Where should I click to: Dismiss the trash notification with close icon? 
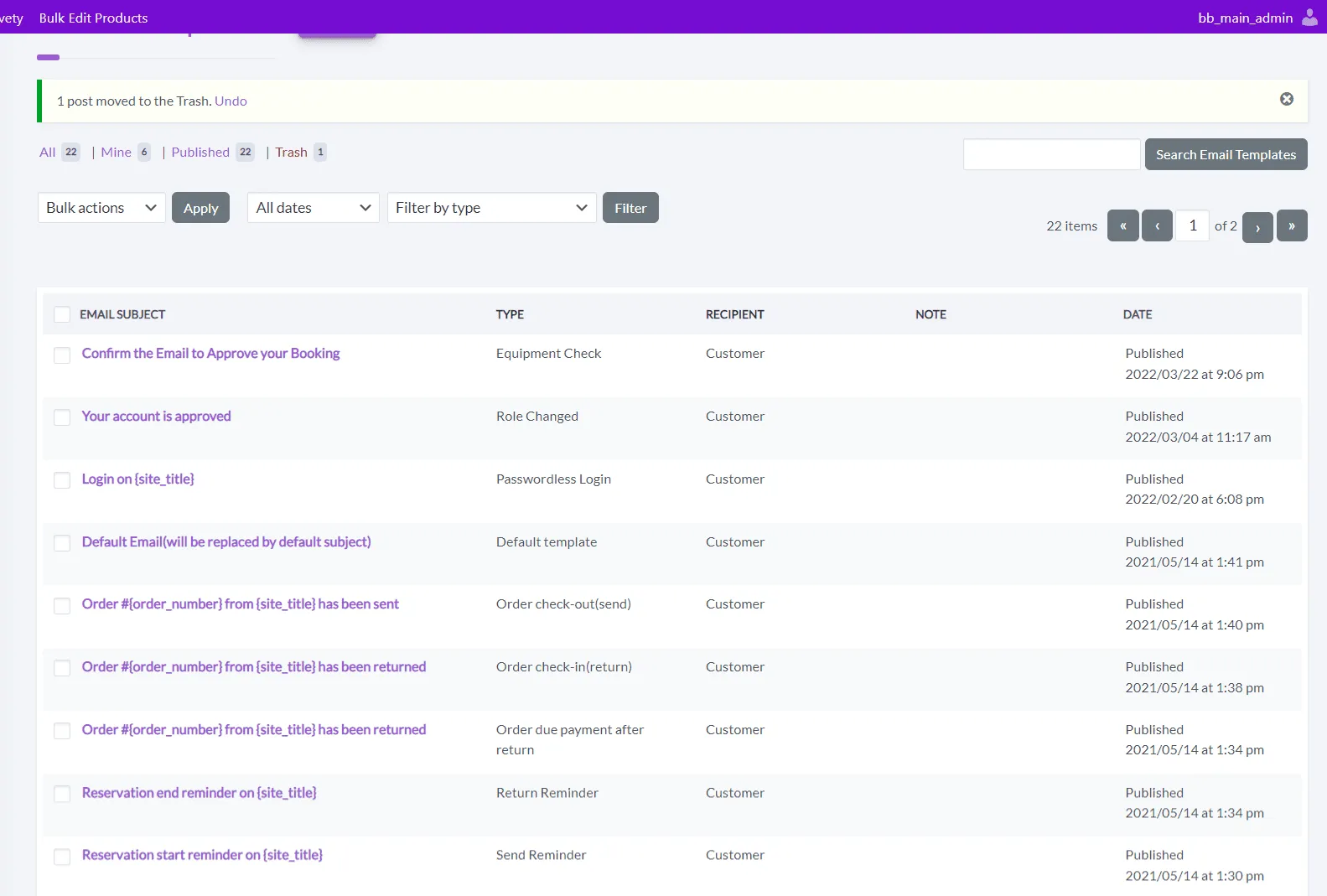coord(1286,99)
